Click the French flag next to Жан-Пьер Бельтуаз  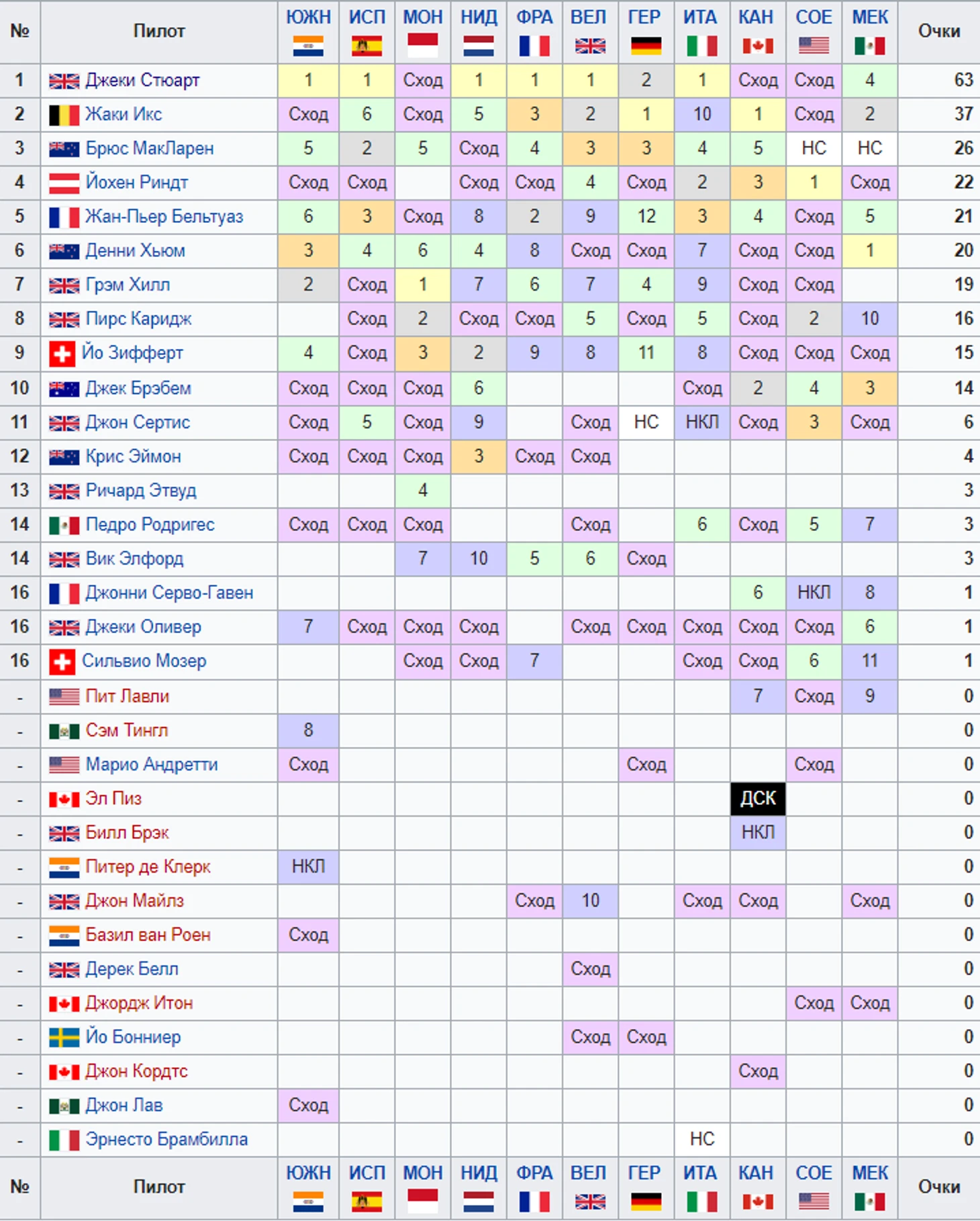64,217
